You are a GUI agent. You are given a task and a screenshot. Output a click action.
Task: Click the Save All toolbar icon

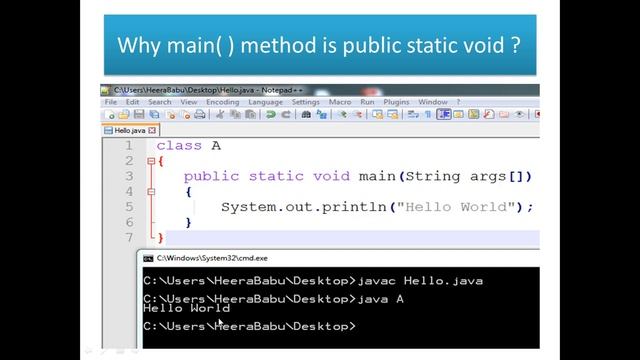point(154,115)
